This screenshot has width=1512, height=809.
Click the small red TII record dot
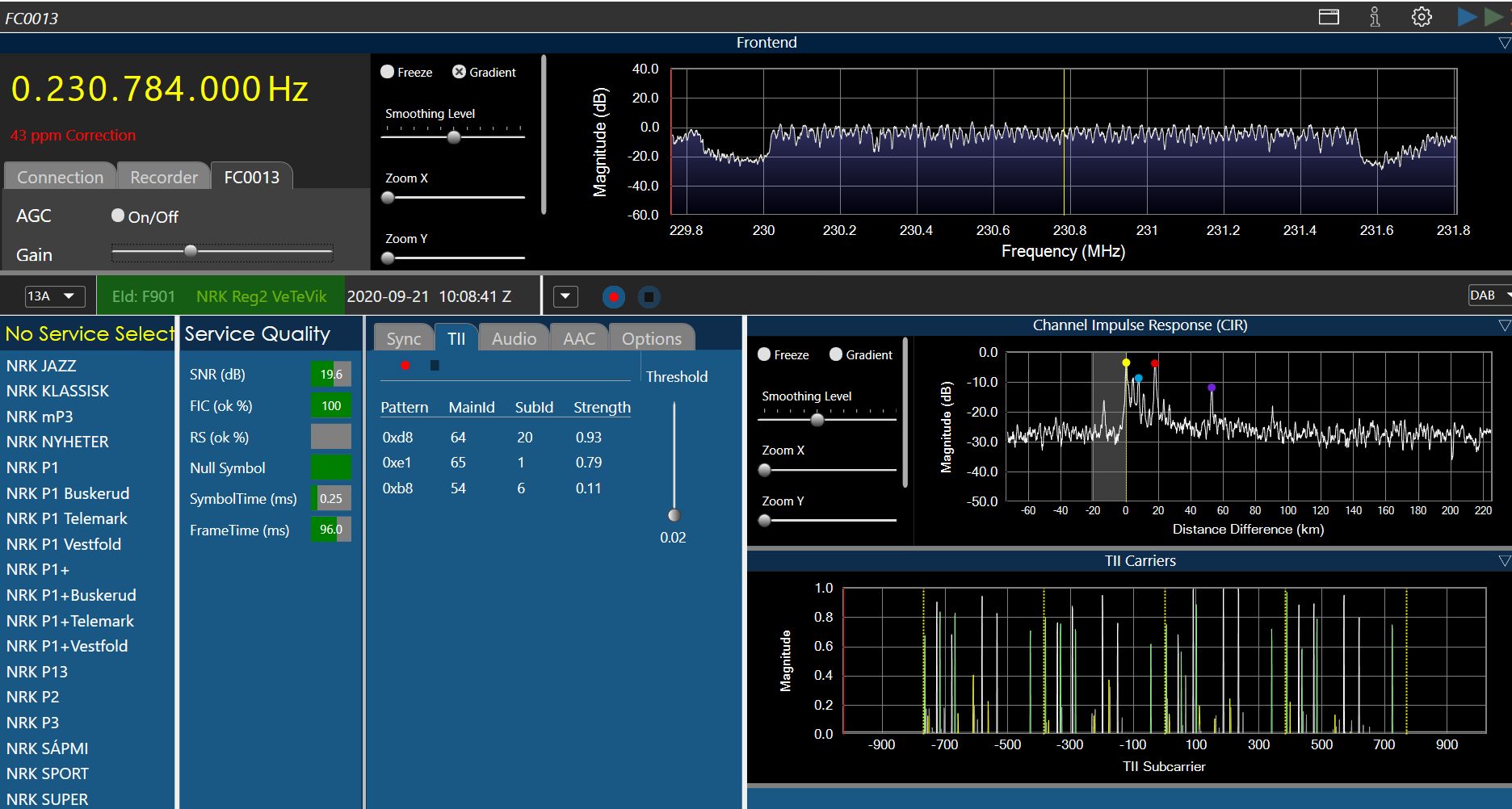point(405,366)
